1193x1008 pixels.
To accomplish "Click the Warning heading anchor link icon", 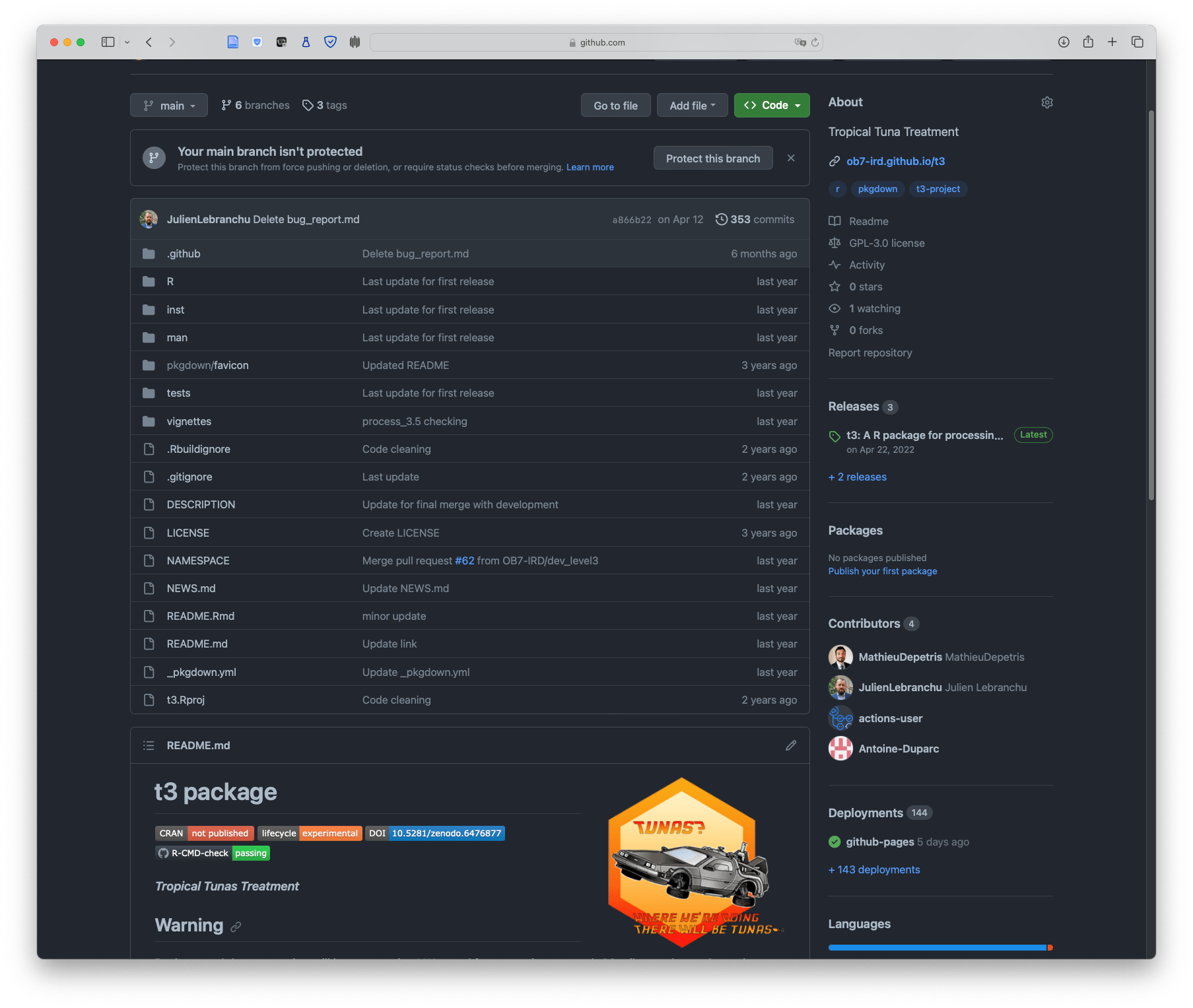I will pyautogui.click(x=236, y=927).
